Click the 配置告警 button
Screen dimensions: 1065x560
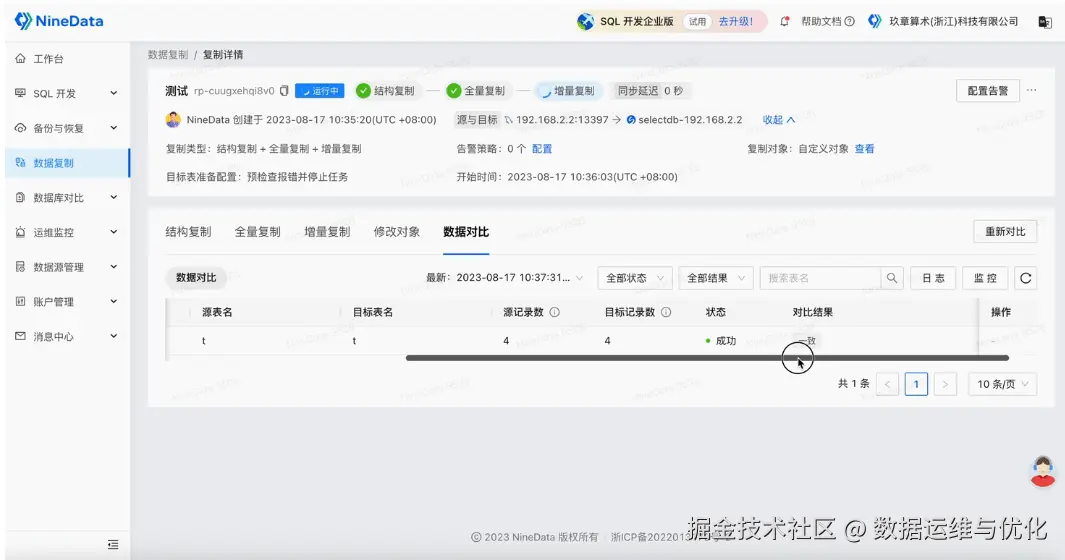click(988, 90)
